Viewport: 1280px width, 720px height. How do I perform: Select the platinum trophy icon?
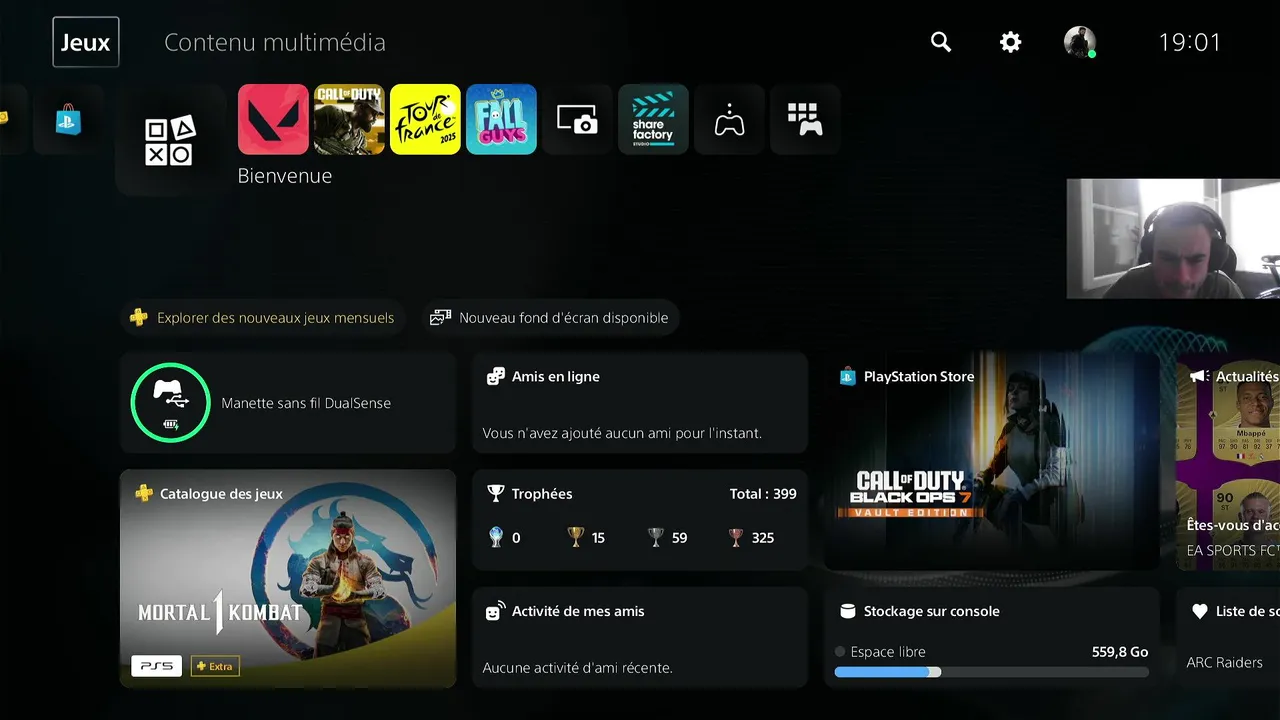496,537
